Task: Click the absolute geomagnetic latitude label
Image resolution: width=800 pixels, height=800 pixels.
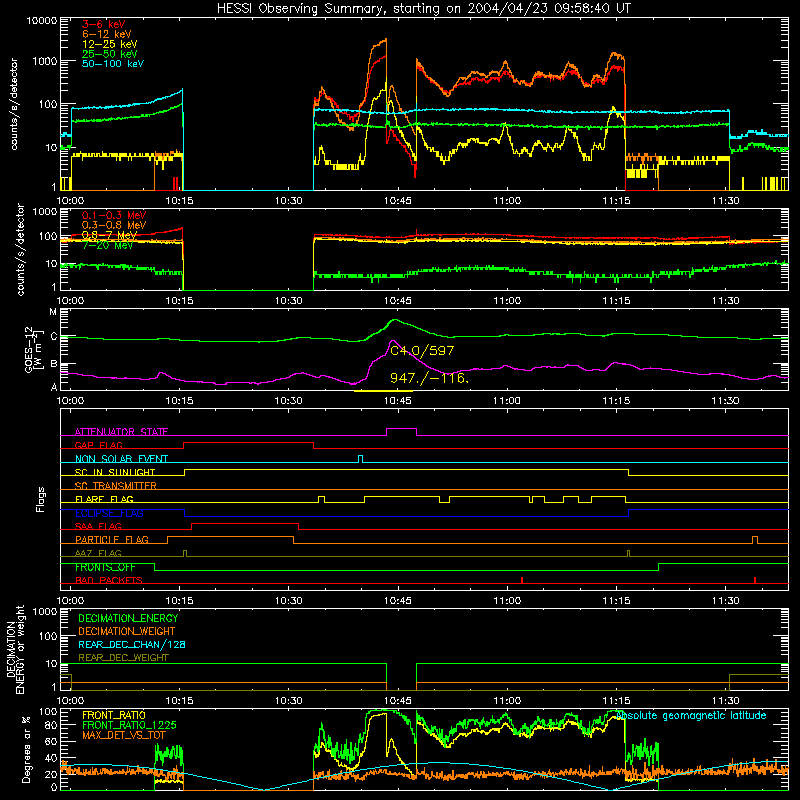Action: (x=691, y=715)
